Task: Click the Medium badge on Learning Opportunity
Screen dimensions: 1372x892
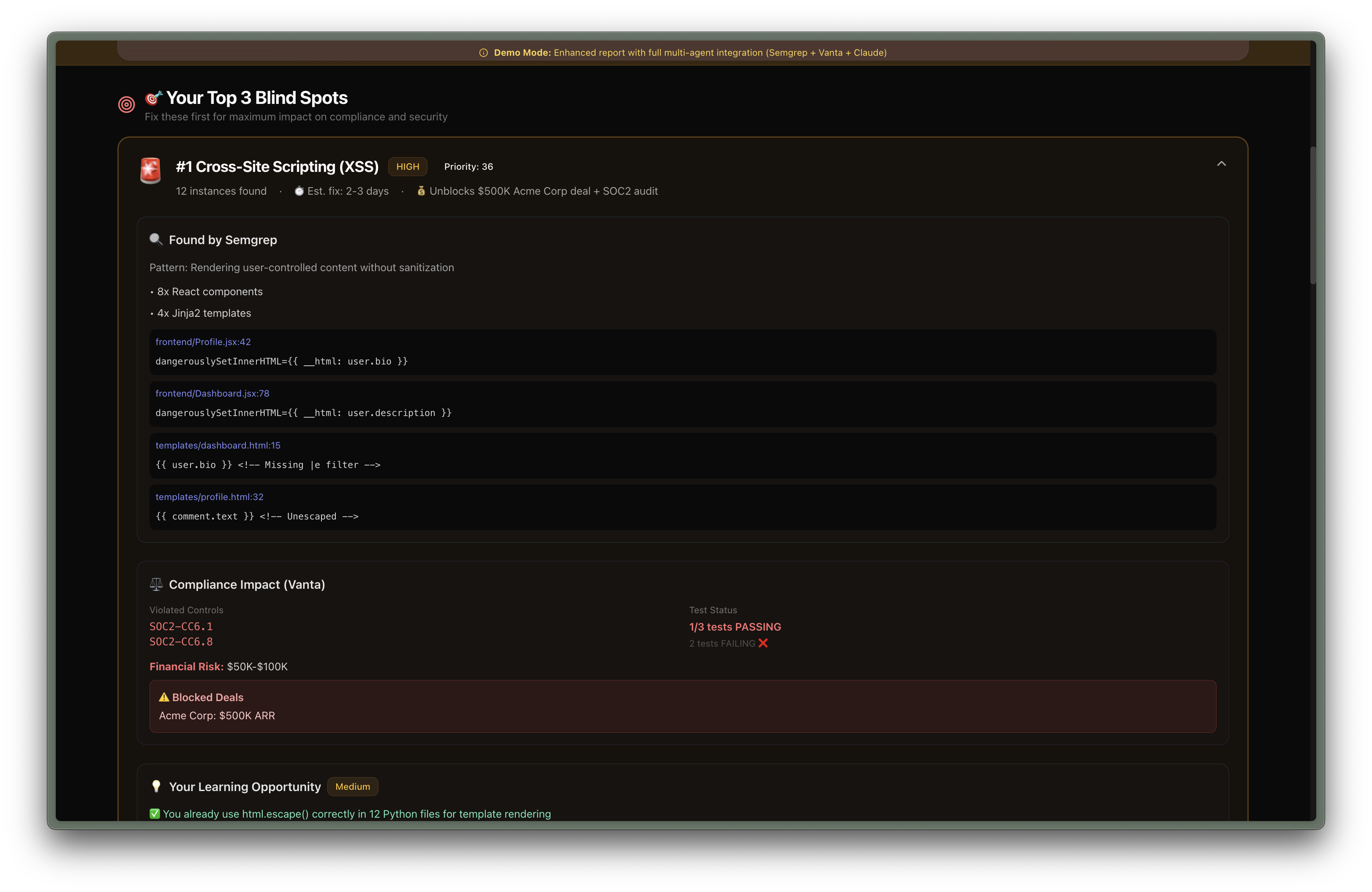Action: [352, 786]
